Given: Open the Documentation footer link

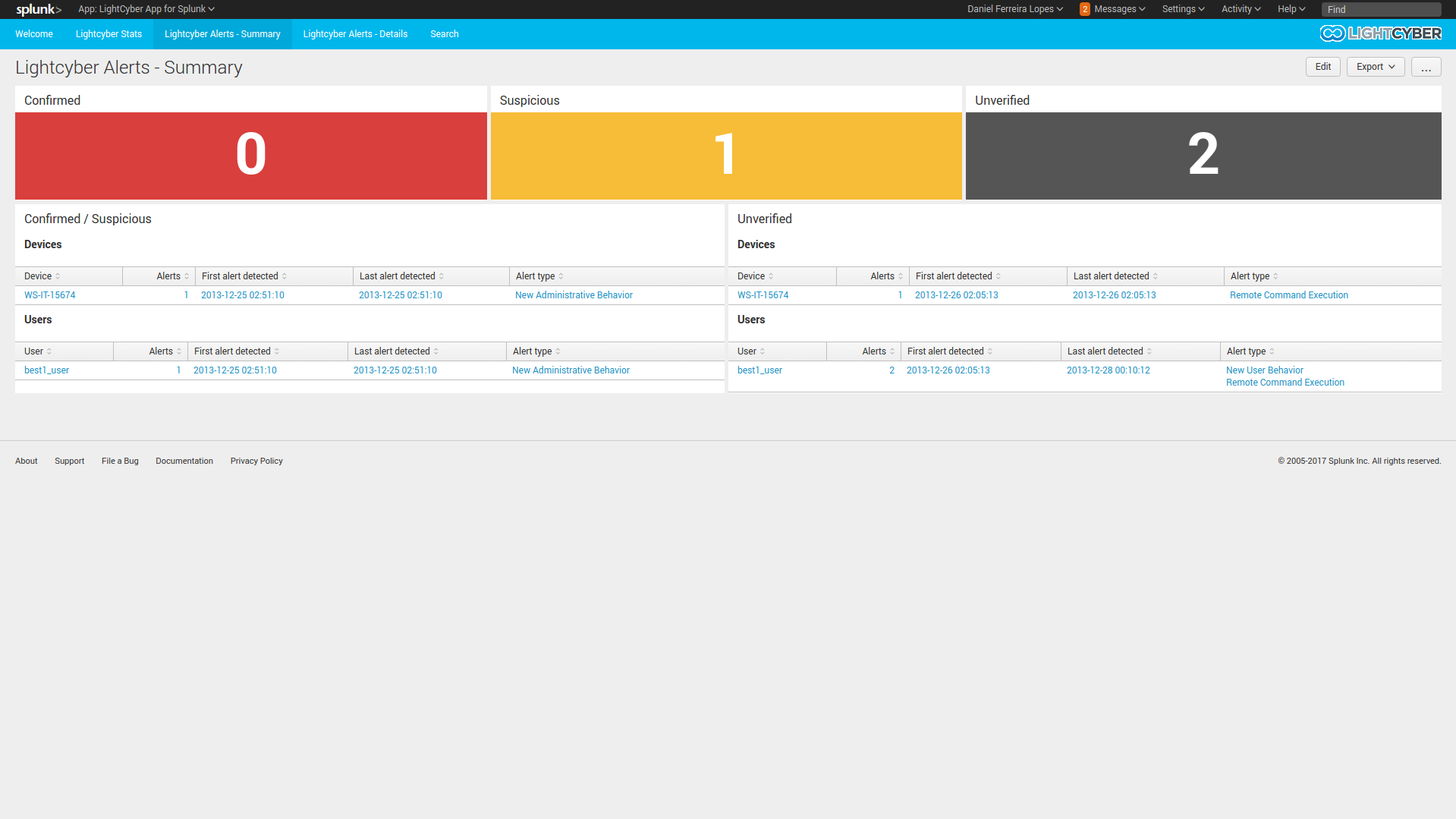Looking at the screenshot, I should click(184, 461).
